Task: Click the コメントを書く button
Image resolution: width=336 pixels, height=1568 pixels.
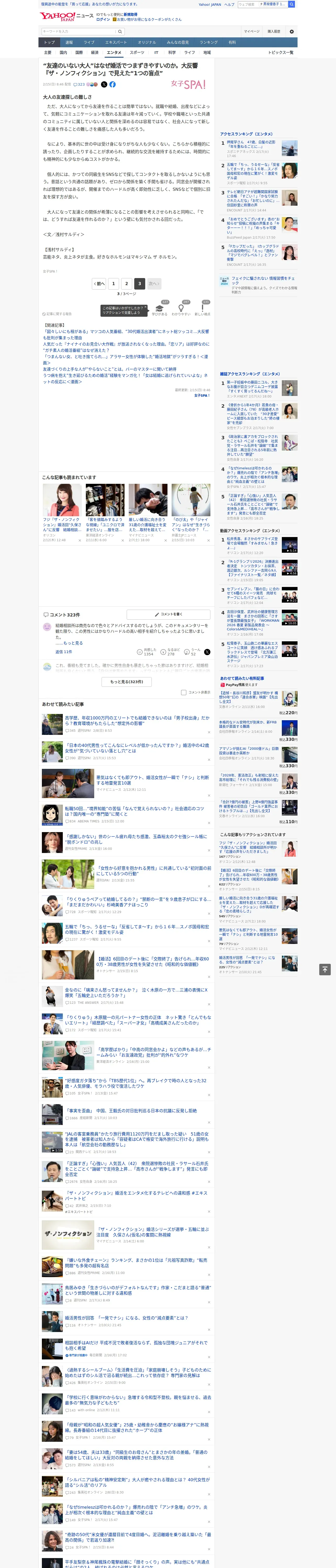Action: click(168, 615)
